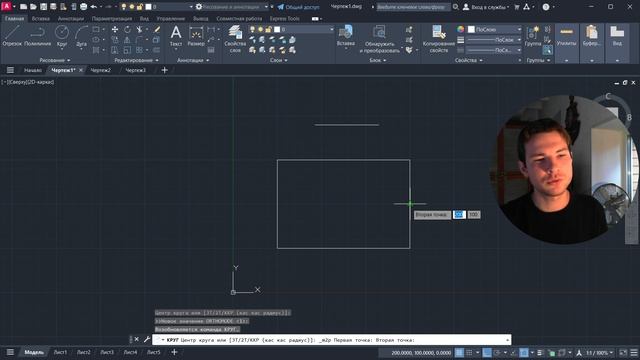Click the keyword search input box
640x360 pixels.
[x=413, y=7]
